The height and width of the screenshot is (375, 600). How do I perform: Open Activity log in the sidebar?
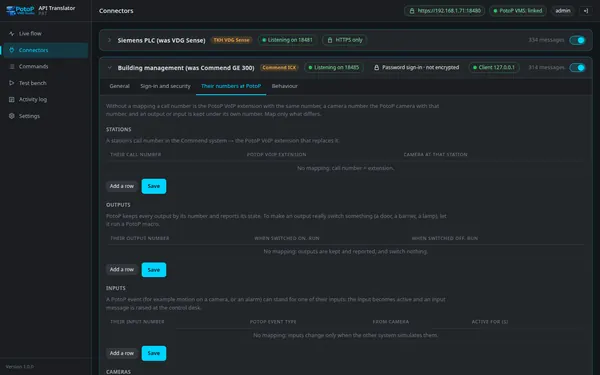click(x=45, y=99)
